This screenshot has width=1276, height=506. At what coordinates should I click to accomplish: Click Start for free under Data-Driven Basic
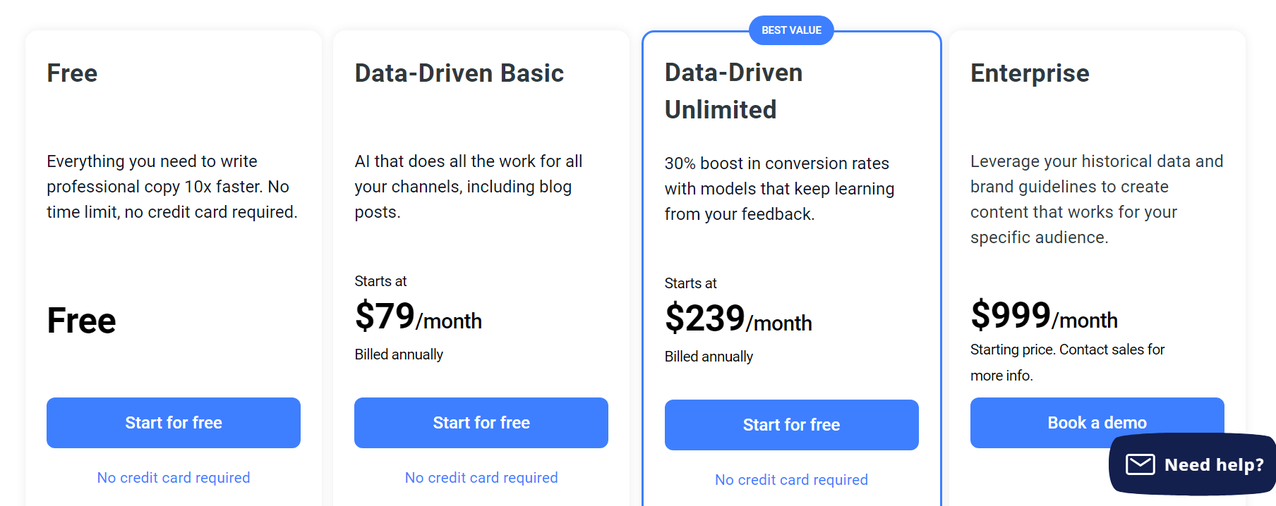pyautogui.click(x=481, y=423)
